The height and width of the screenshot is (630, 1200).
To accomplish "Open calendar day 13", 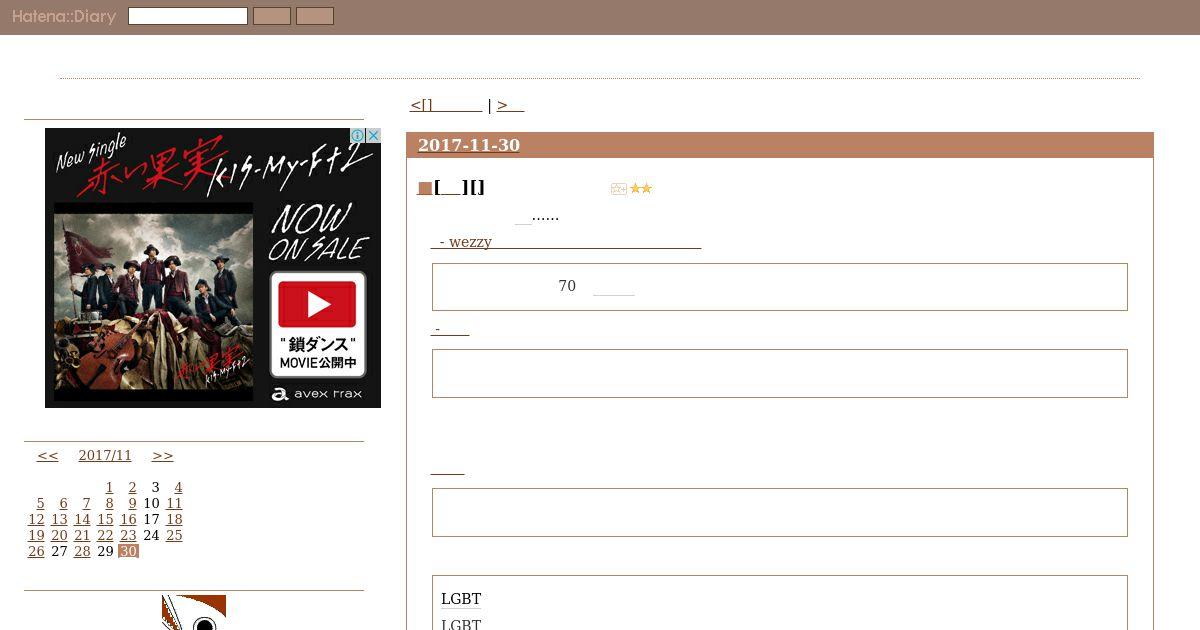I will point(59,520).
